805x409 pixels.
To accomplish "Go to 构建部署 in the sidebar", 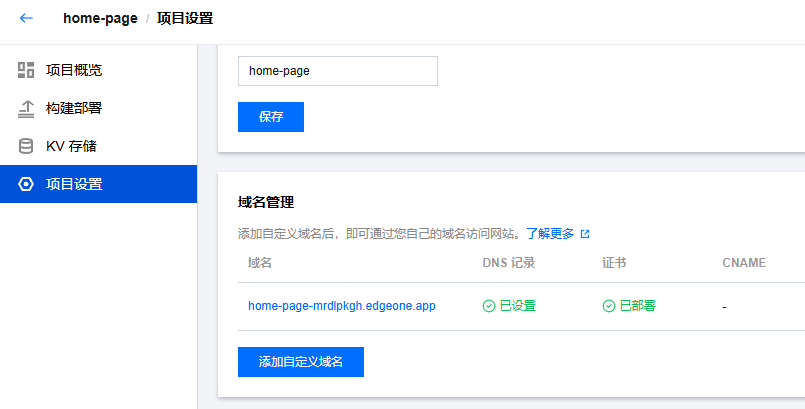I will (74, 108).
